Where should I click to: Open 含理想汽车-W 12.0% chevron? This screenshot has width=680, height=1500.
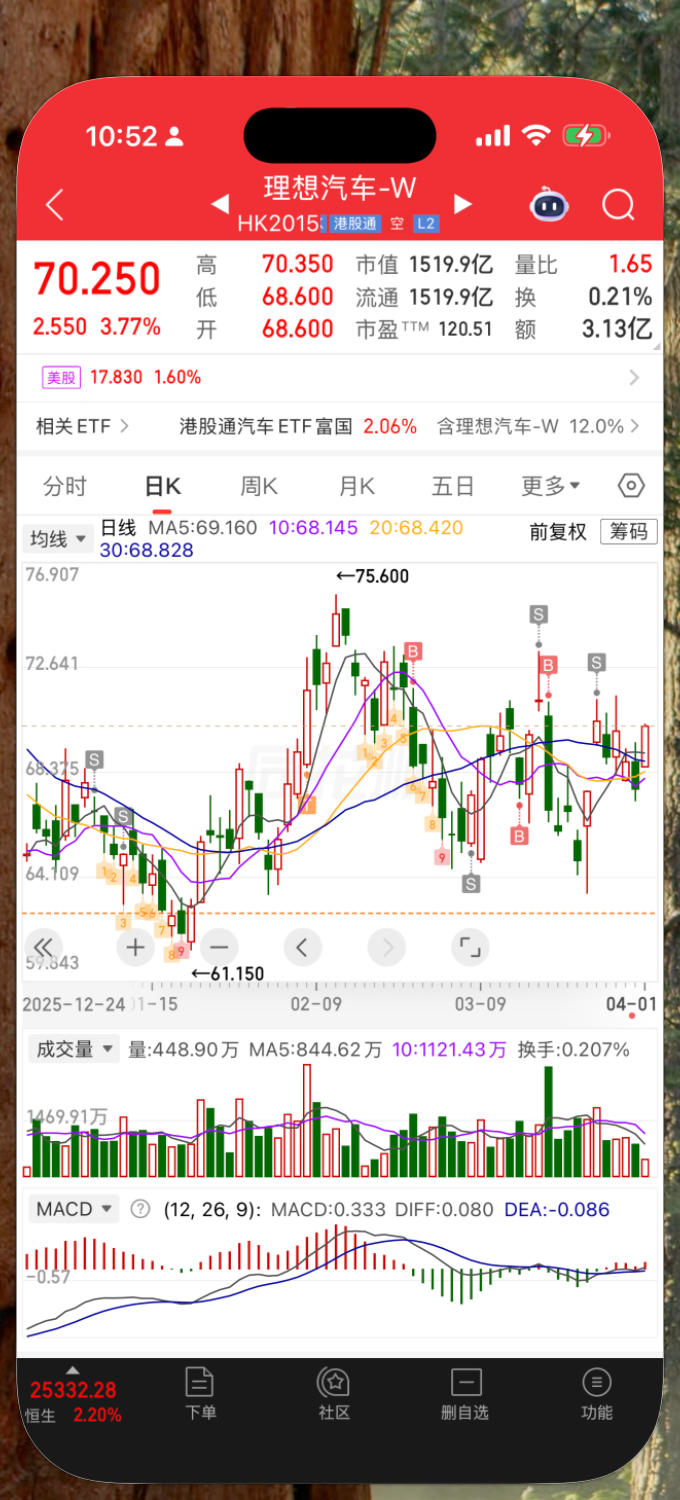coord(634,426)
